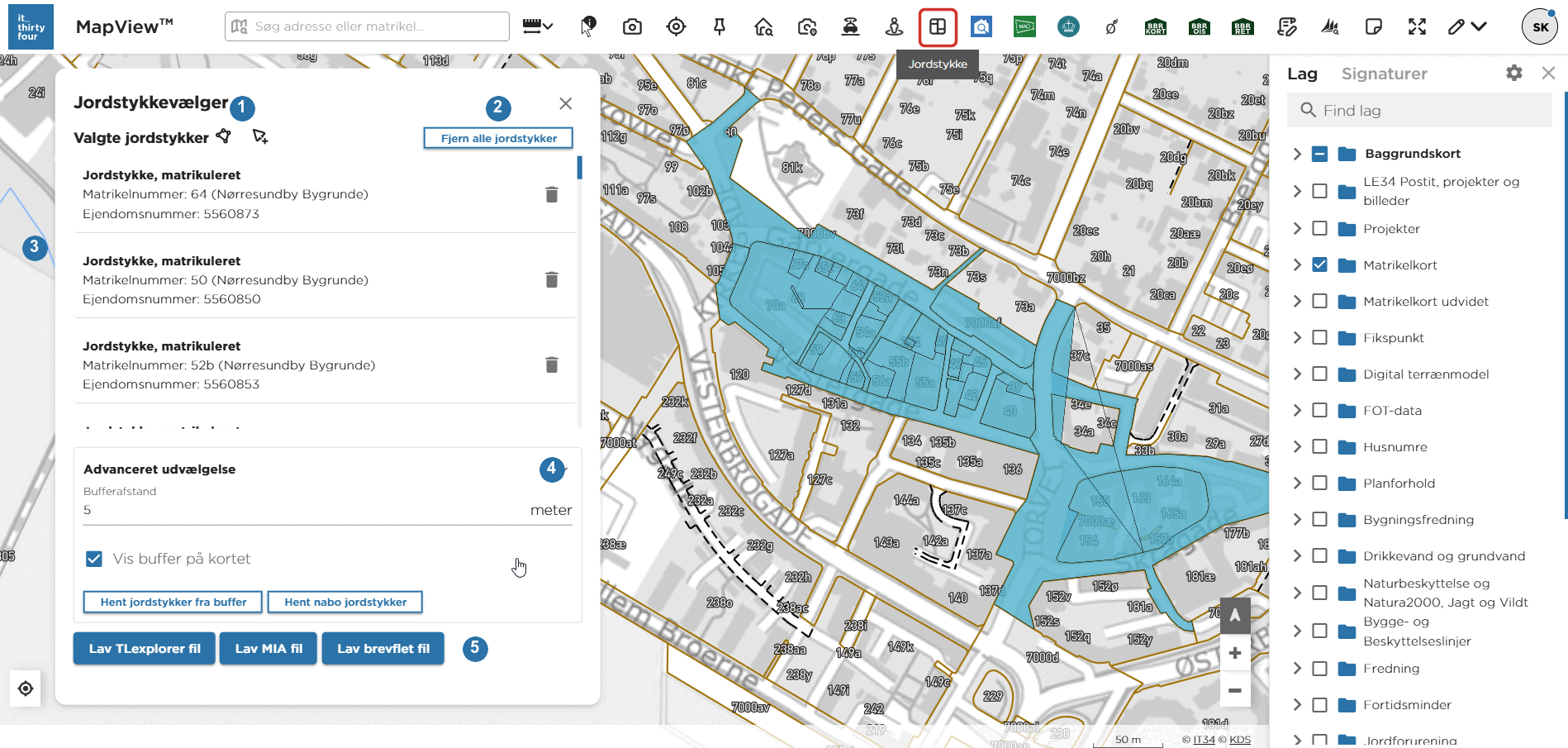Screen dimensions: 1568x748
Task: Open the house search tool
Action: [x=763, y=26]
